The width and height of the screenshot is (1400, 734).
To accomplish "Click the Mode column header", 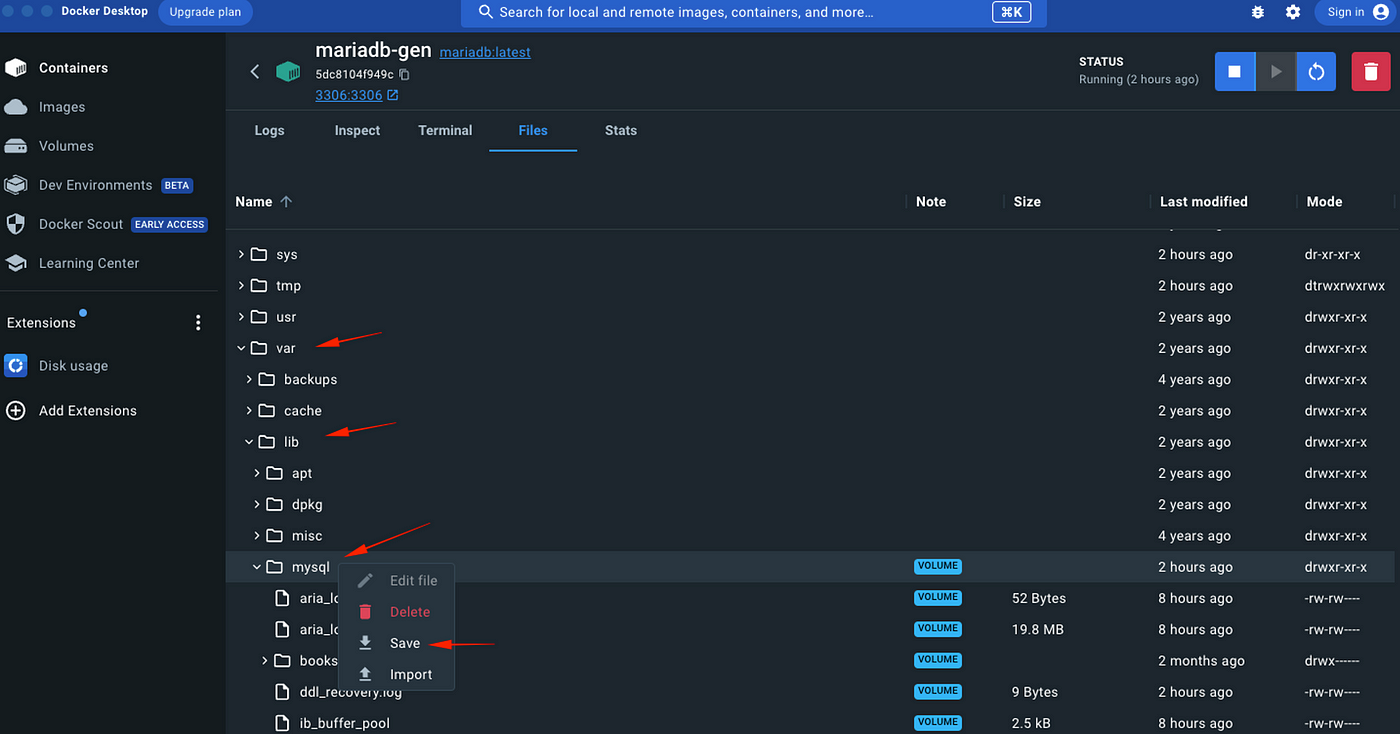I will pyautogui.click(x=1324, y=201).
